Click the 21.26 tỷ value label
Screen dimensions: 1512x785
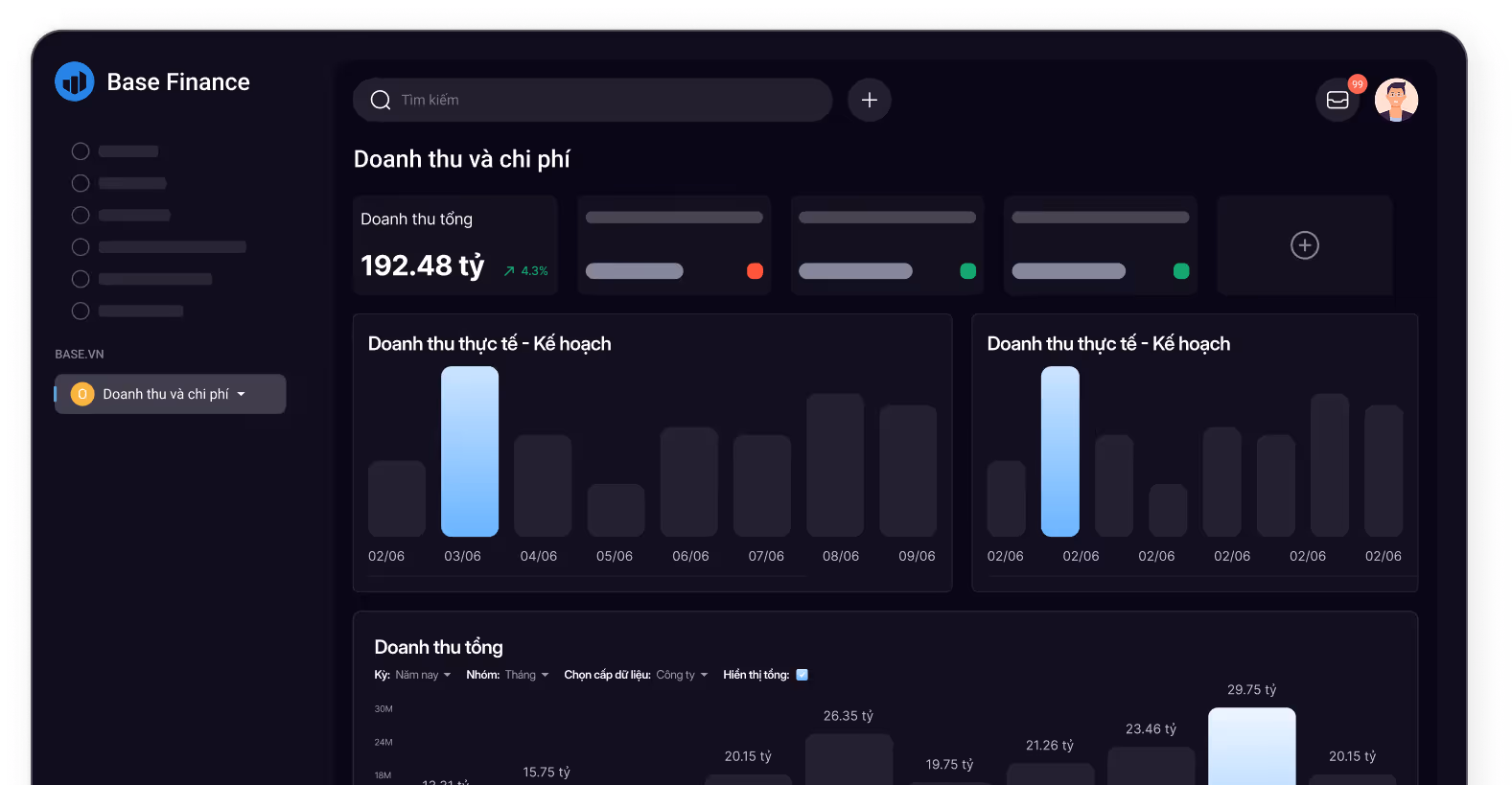tap(1050, 746)
